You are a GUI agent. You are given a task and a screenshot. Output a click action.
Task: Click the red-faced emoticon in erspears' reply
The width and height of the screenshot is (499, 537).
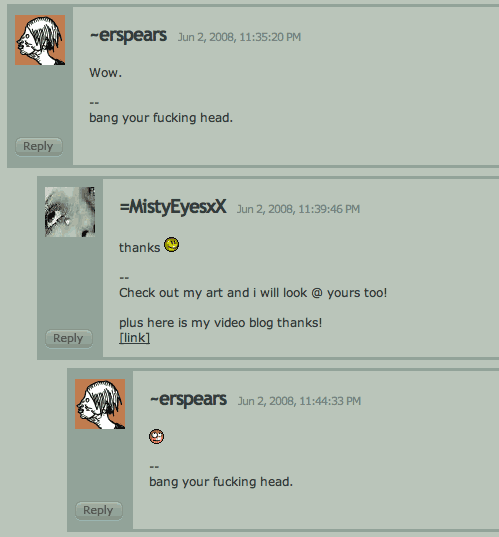point(157,436)
